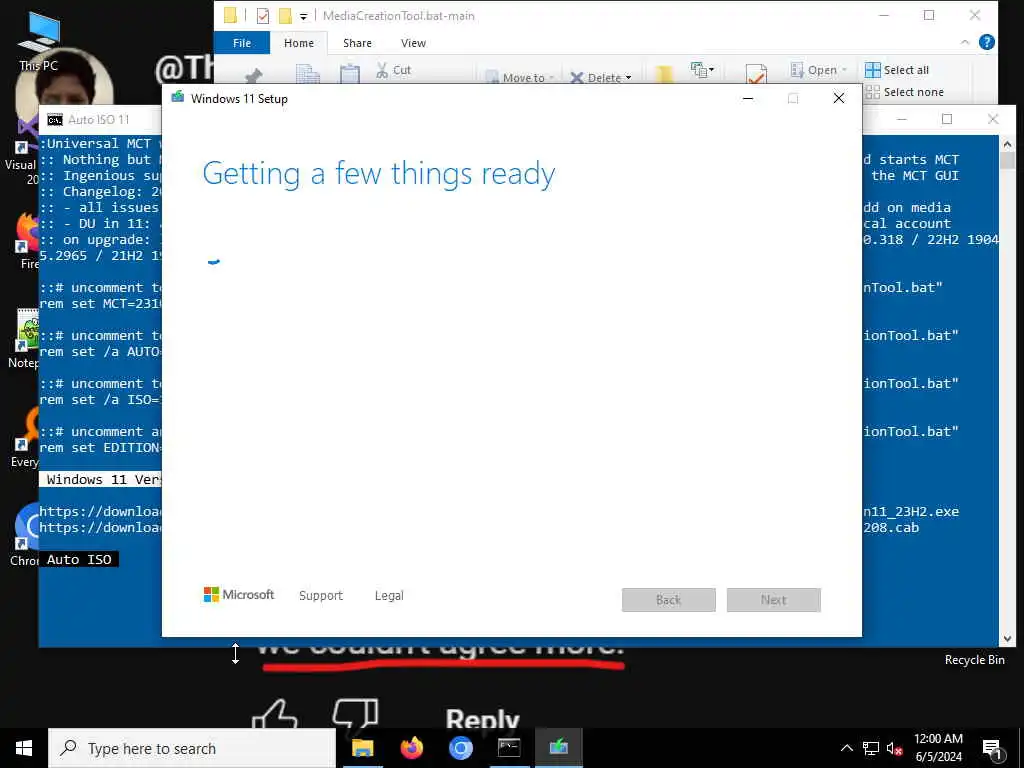Click the Back button in Setup
The image size is (1024, 768).
point(669,600)
